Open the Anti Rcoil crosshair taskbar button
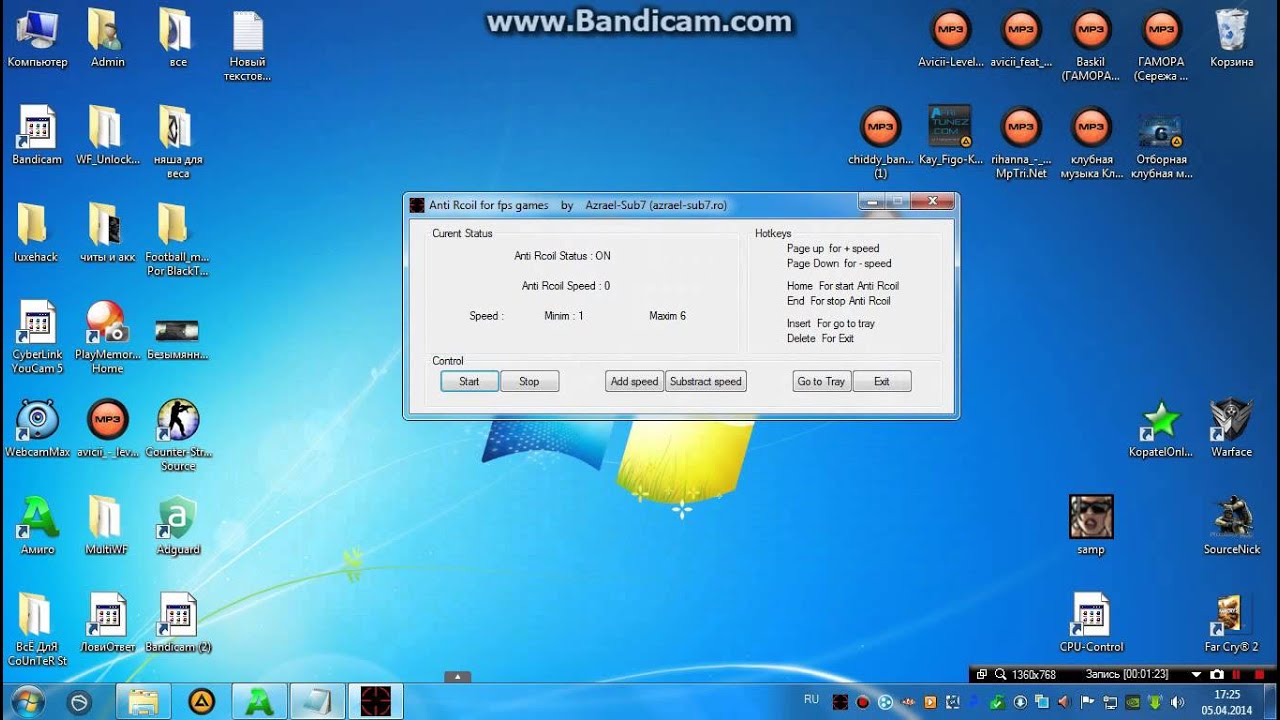1280x720 pixels. (376, 702)
